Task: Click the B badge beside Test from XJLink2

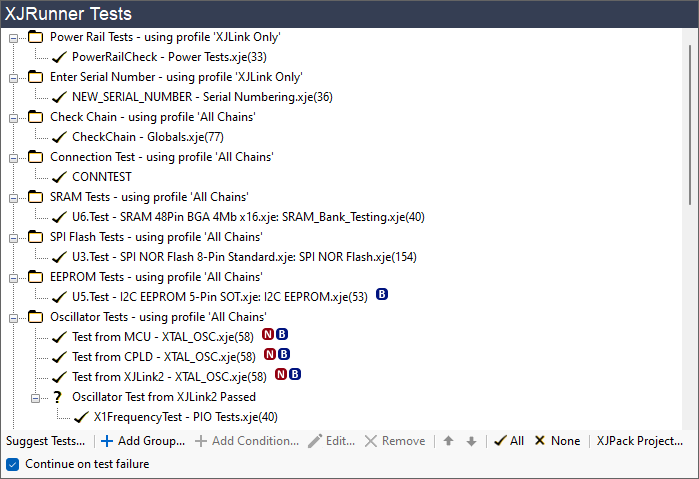Action: pyautogui.click(x=295, y=376)
